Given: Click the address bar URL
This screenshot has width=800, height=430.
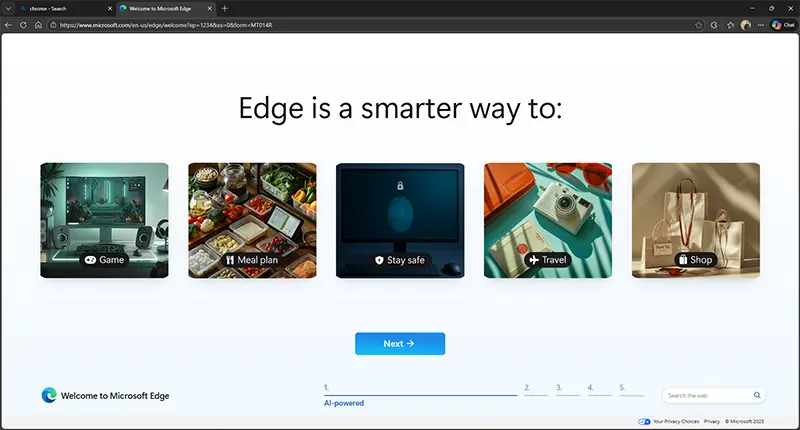Looking at the screenshot, I should tap(166, 24).
